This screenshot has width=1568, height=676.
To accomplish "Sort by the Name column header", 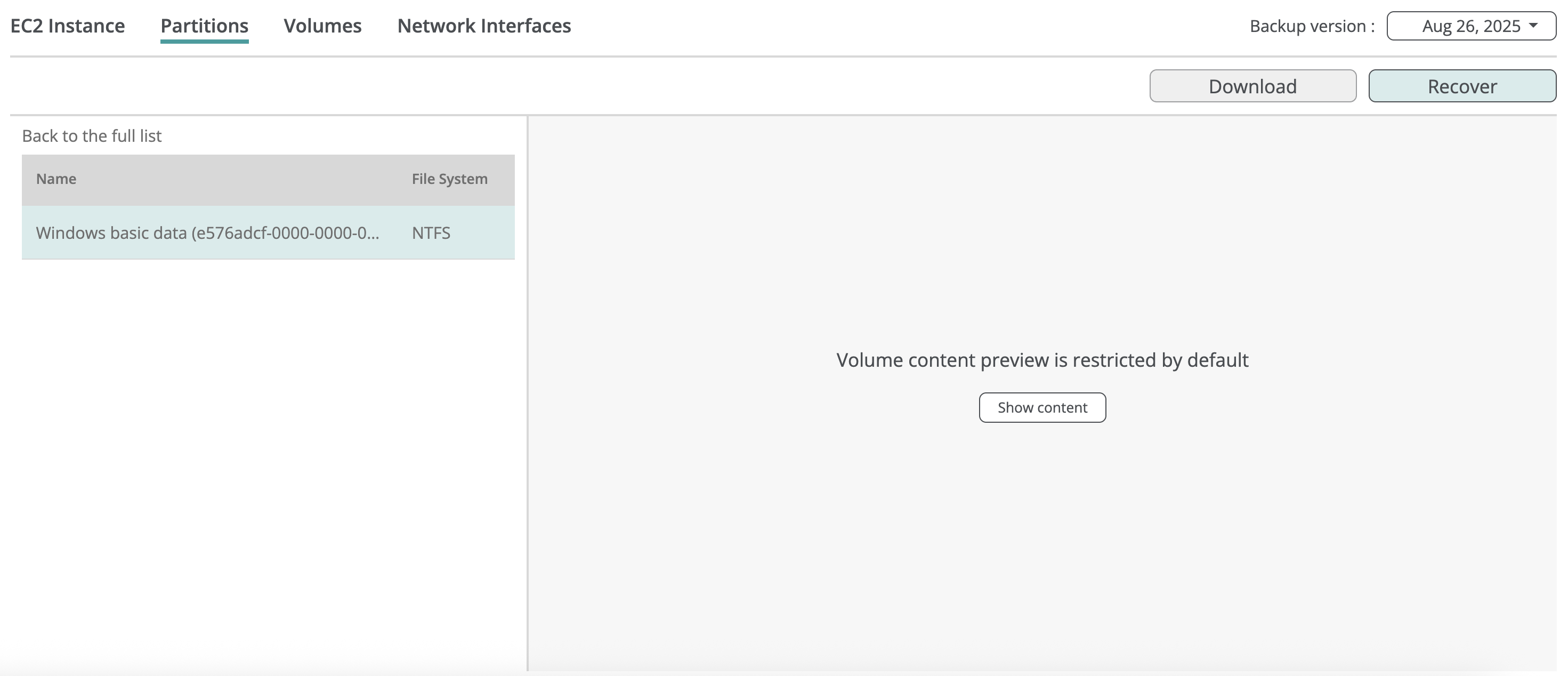I will tap(56, 179).
